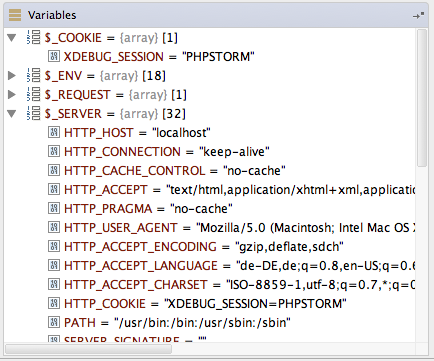Select the $_REQUEST variable name

click(77, 95)
